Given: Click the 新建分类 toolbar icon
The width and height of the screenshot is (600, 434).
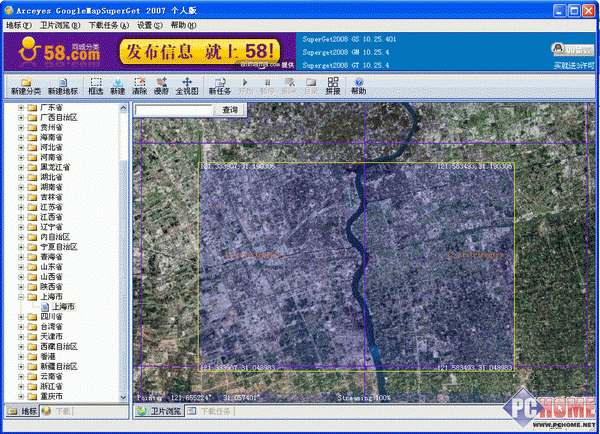Looking at the screenshot, I should tap(26, 85).
